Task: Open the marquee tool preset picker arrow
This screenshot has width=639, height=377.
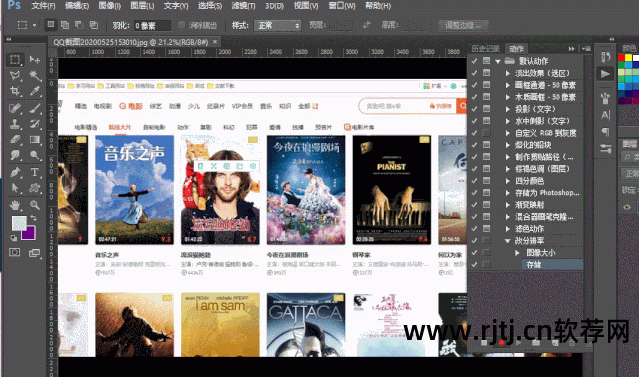Action: (34, 25)
